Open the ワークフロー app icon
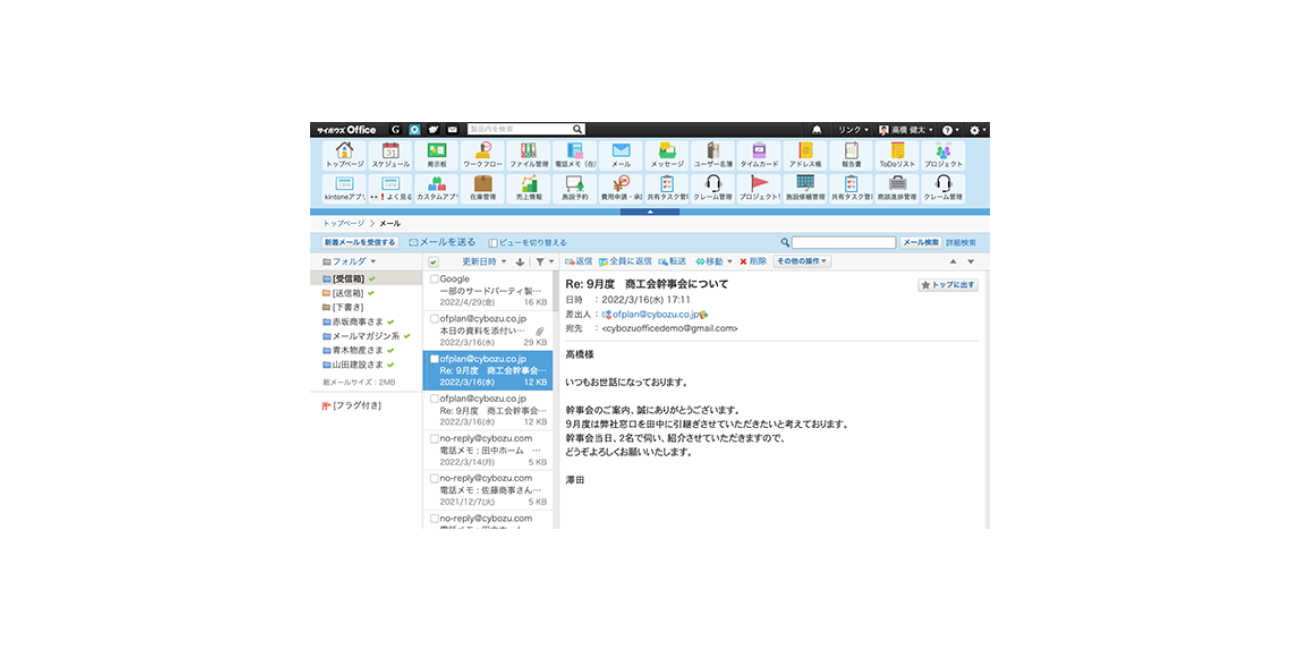 tap(482, 155)
